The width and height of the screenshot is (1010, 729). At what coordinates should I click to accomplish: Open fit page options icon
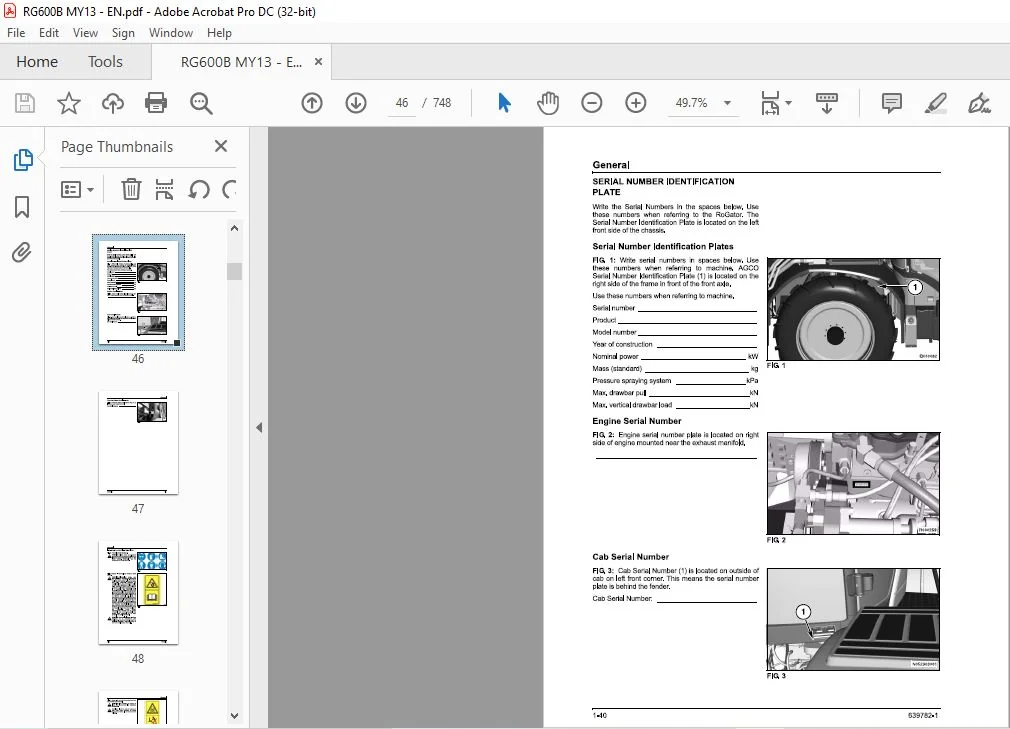pyautogui.click(x=770, y=103)
